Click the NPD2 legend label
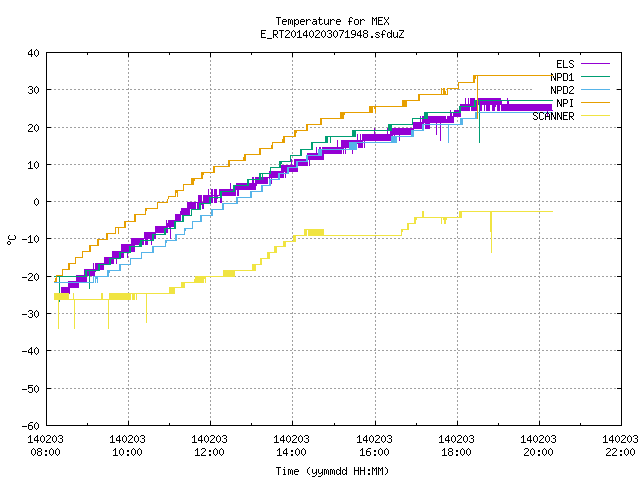This screenshot has height=480, width=640. (562, 90)
